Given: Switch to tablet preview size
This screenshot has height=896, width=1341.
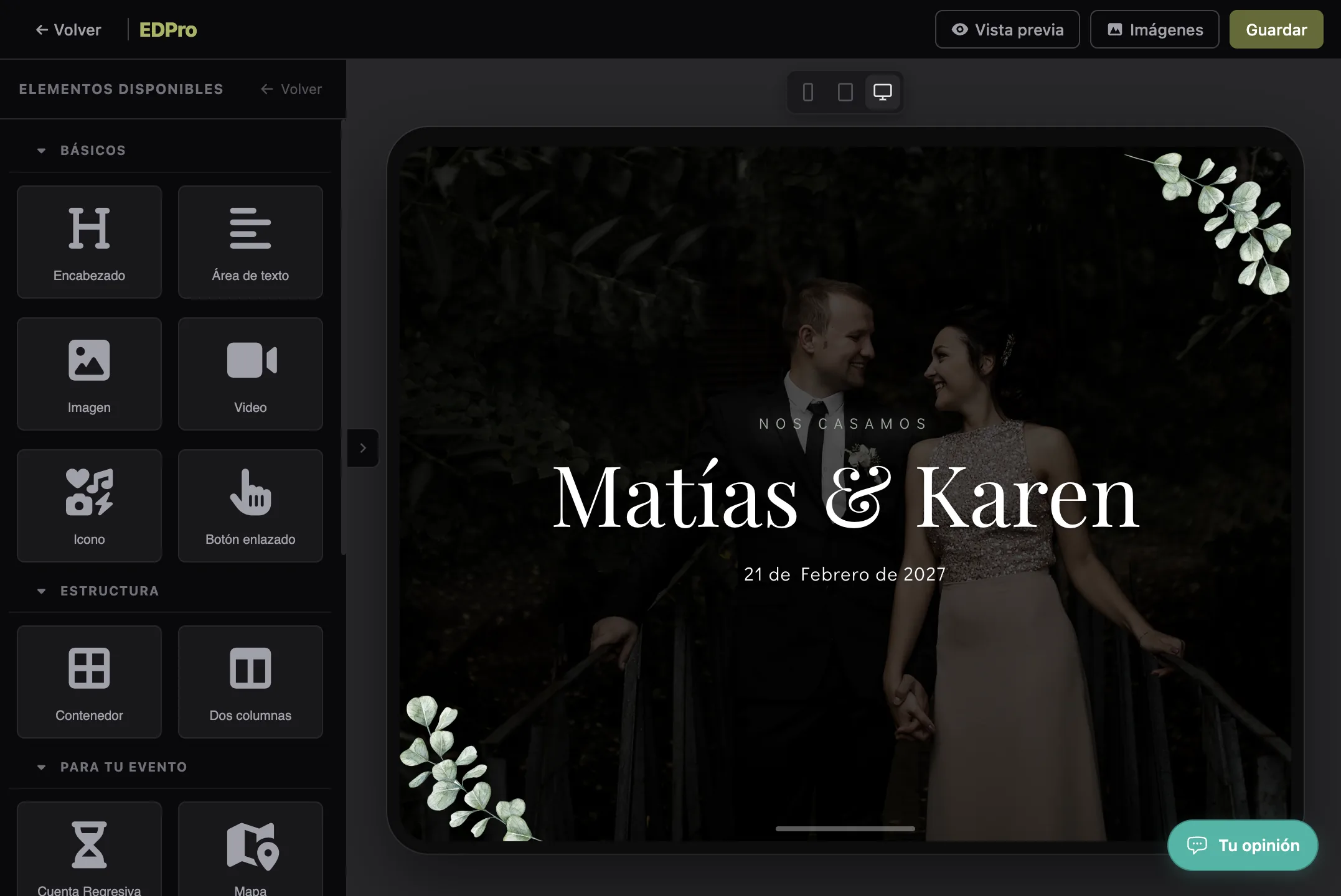Looking at the screenshot, I should point(845,92).
